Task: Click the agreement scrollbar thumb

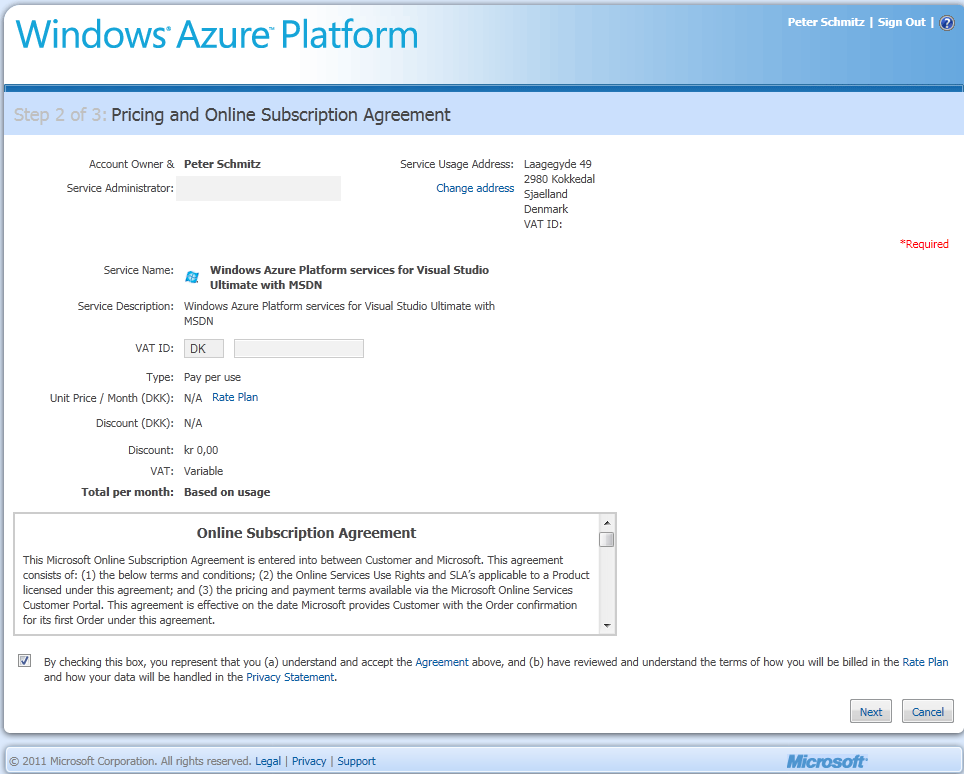Action: (607, 539)
